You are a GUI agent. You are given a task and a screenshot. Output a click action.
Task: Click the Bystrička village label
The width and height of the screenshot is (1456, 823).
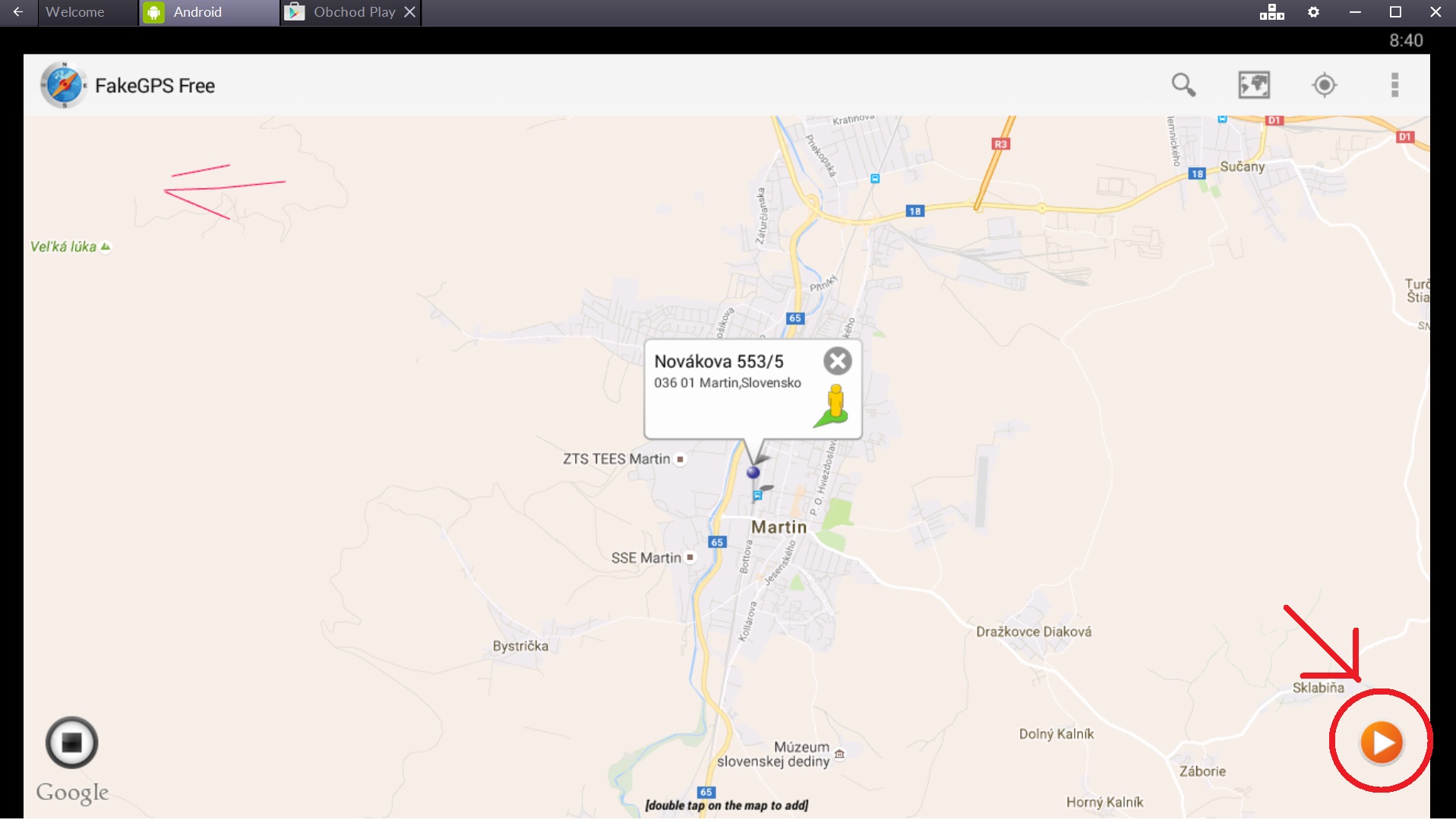[520, 646]
